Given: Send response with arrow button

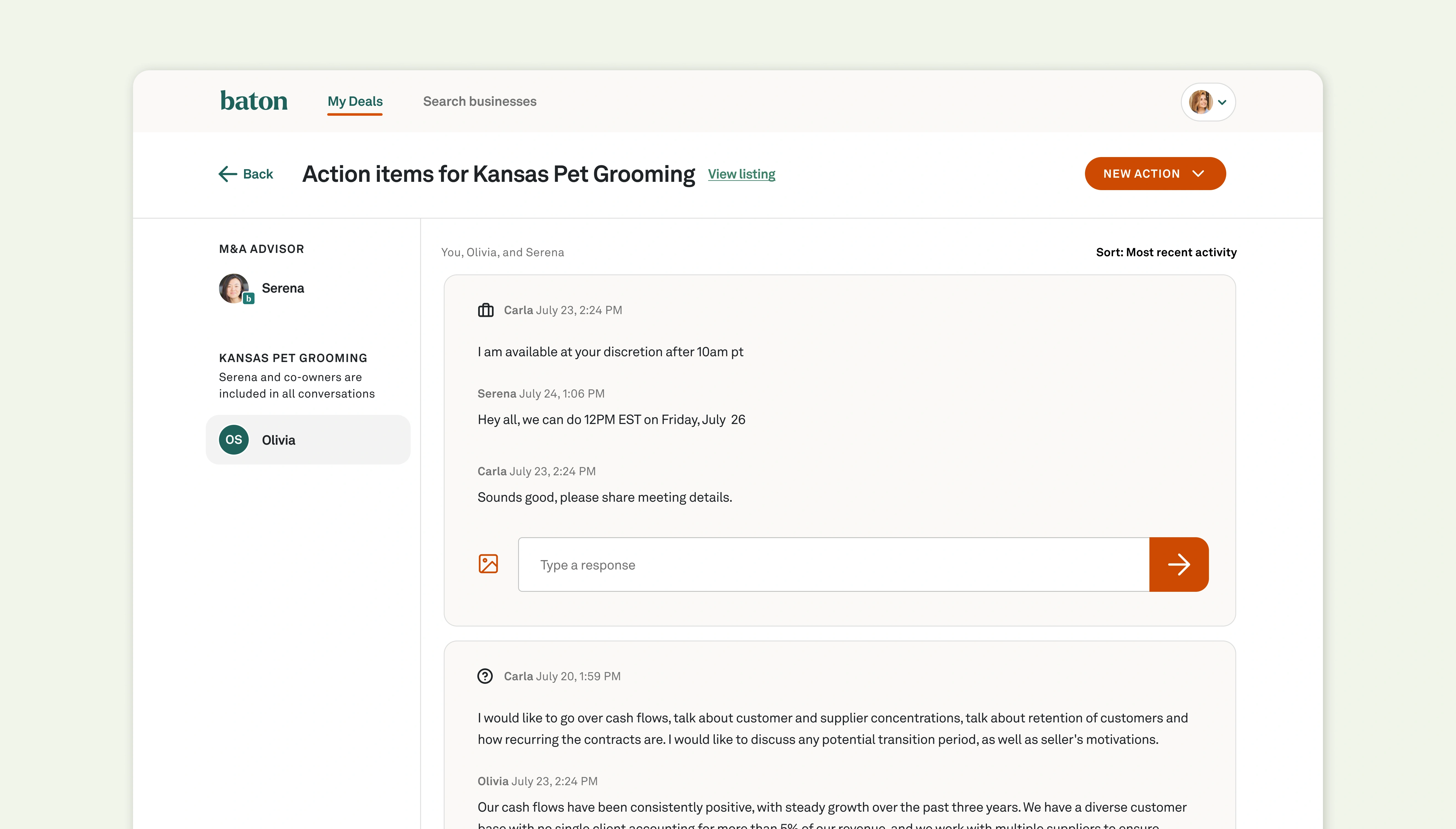Looking at the screenshot, I should click(x=1178, y=564).
